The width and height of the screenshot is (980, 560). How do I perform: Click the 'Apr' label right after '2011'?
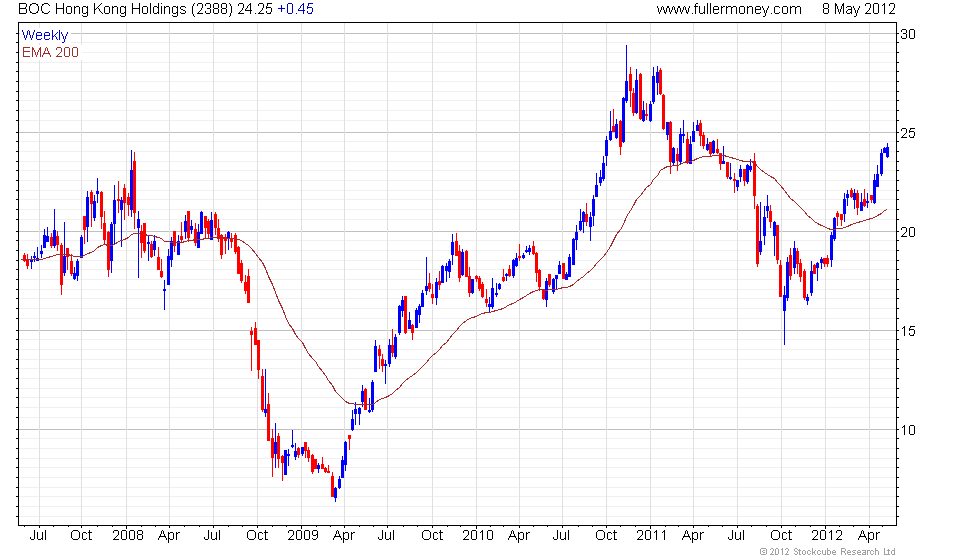coord(693,536)
